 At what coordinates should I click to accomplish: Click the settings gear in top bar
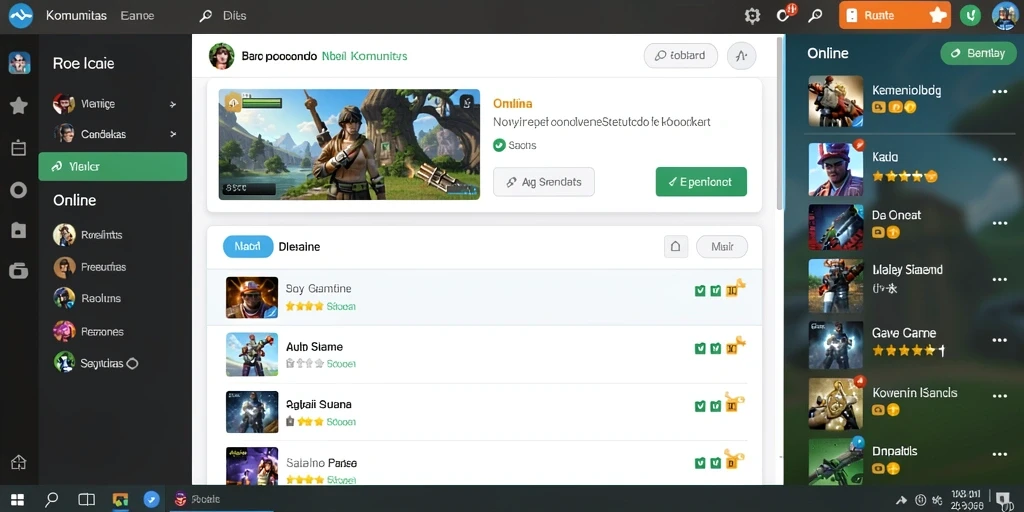click(752, 16)
